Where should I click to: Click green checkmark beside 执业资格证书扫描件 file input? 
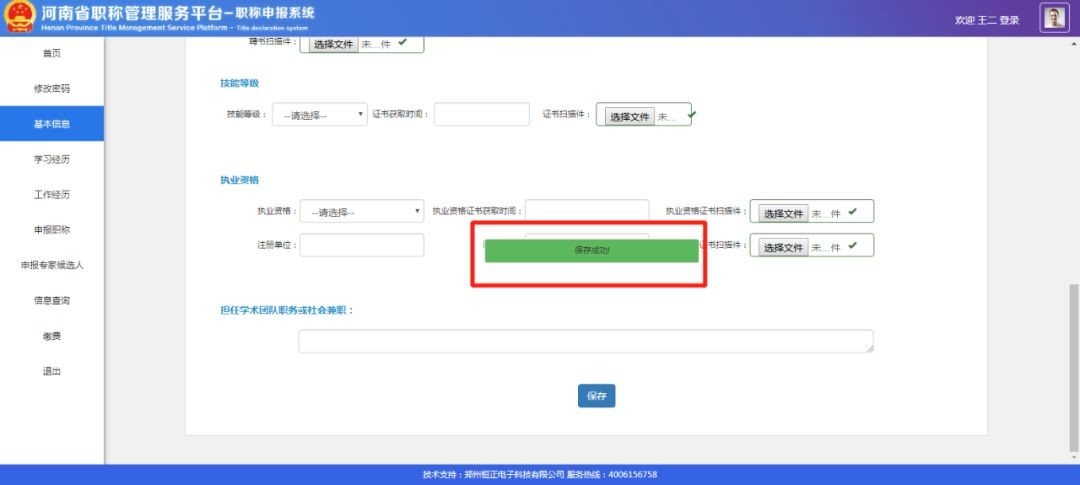(853, 211)
